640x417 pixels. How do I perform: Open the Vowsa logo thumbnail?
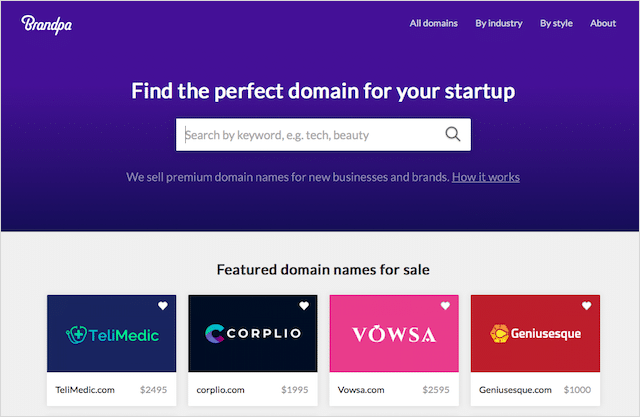pyautogui.click(x=393, y=334)
